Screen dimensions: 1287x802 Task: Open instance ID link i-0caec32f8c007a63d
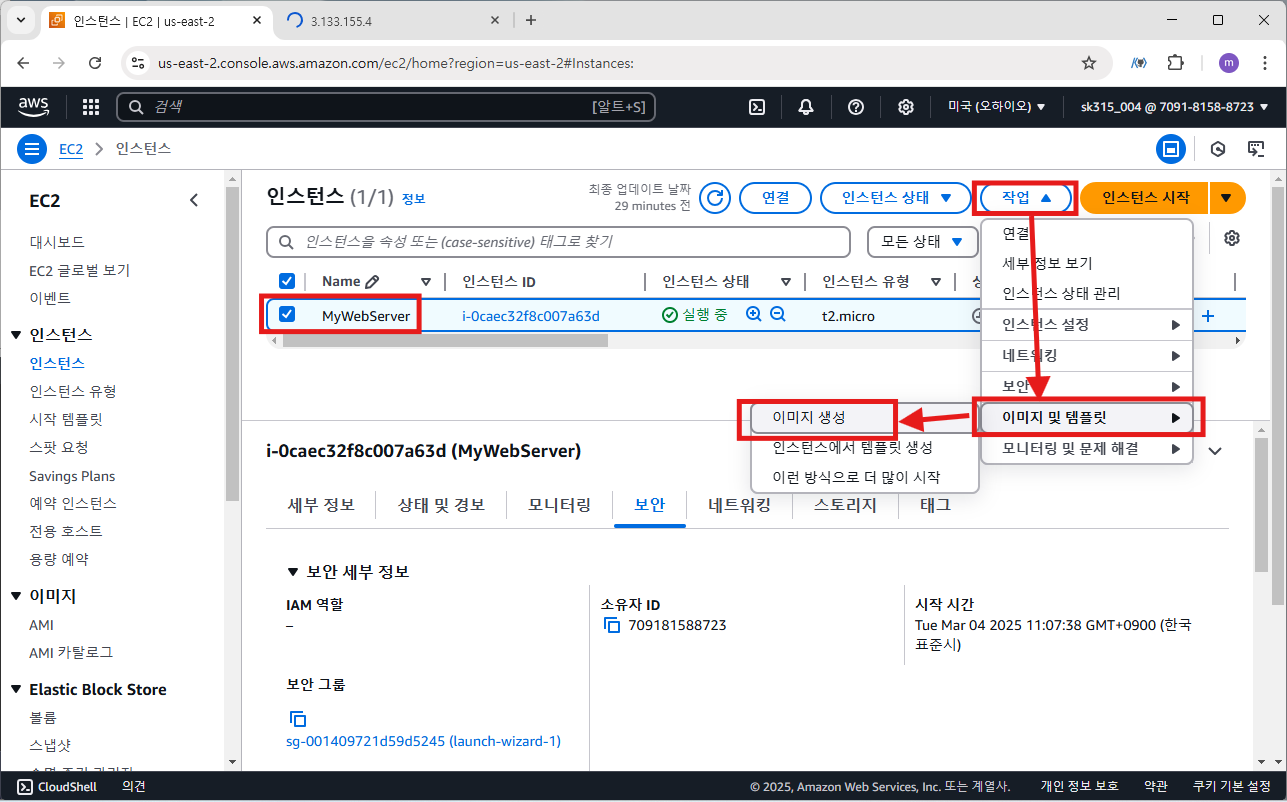click(x=531, y=316)
